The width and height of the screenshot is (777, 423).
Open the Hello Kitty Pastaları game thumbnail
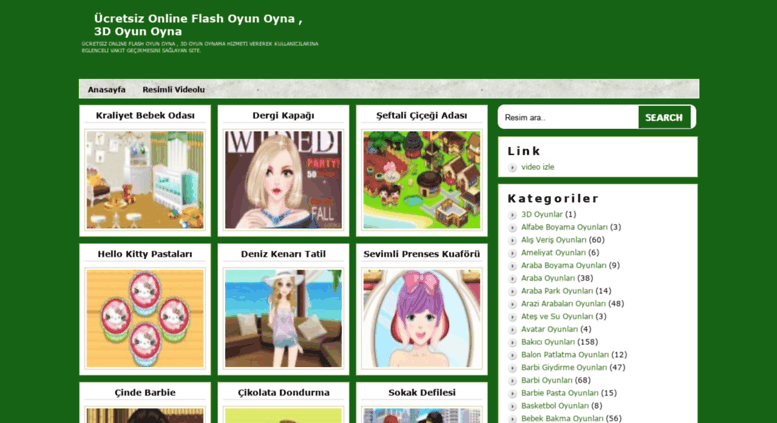145,318
